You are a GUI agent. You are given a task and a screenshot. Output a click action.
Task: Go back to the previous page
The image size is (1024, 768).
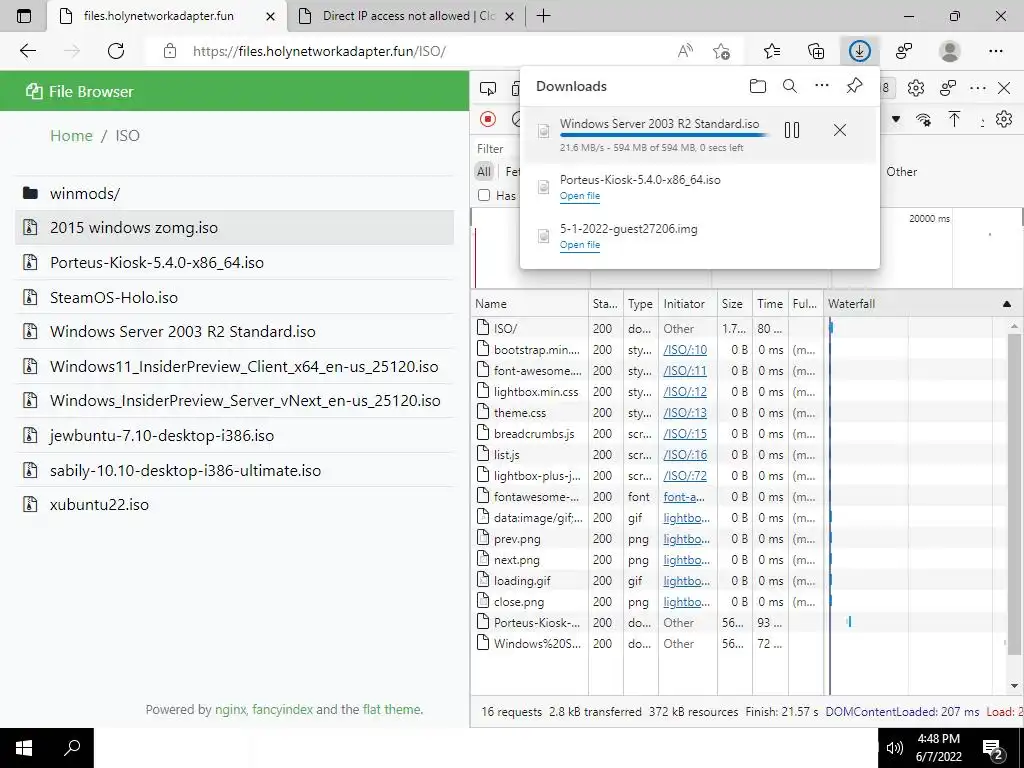[x=28, y=51]
